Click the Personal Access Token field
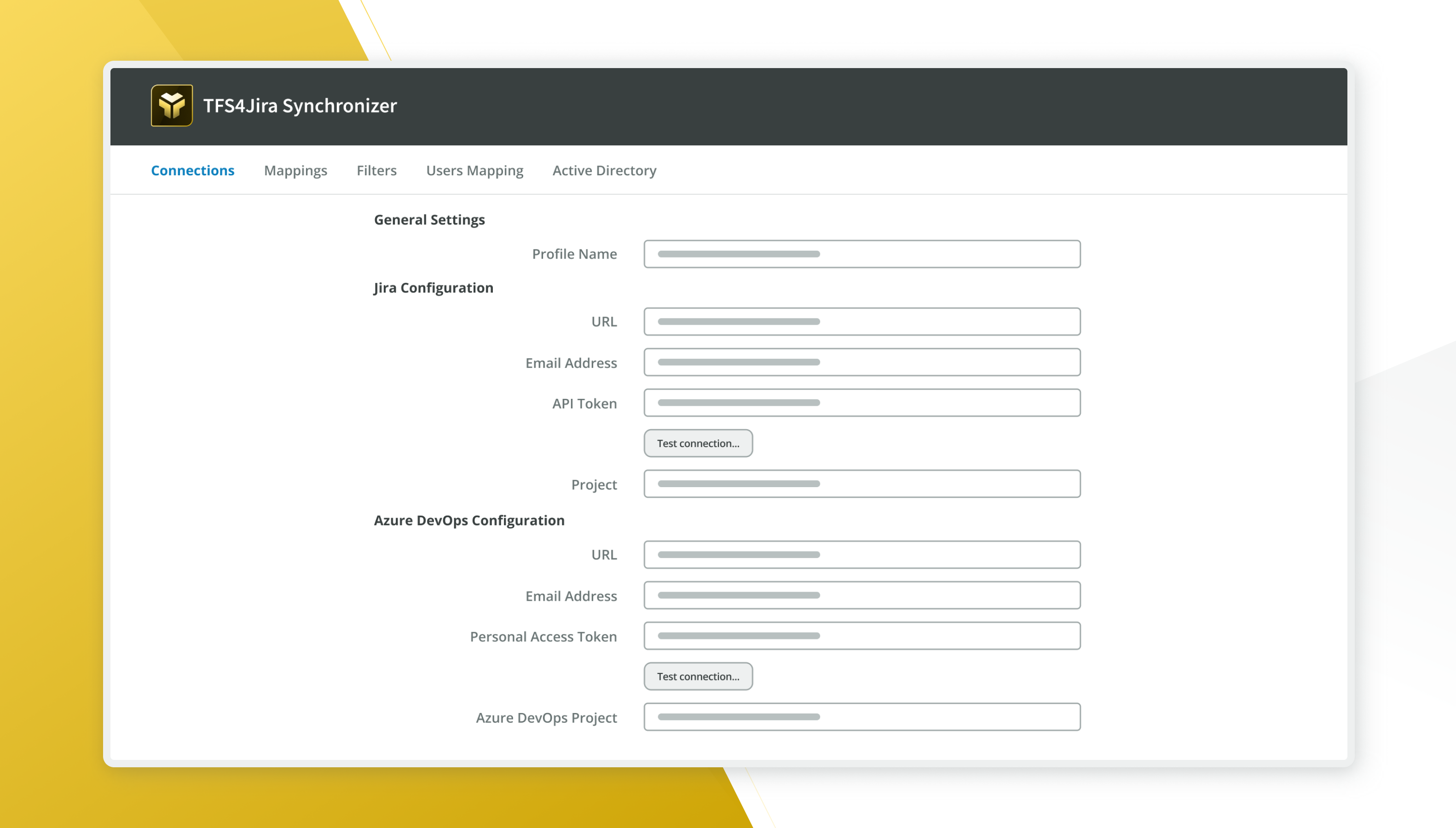 pos(861,636)
